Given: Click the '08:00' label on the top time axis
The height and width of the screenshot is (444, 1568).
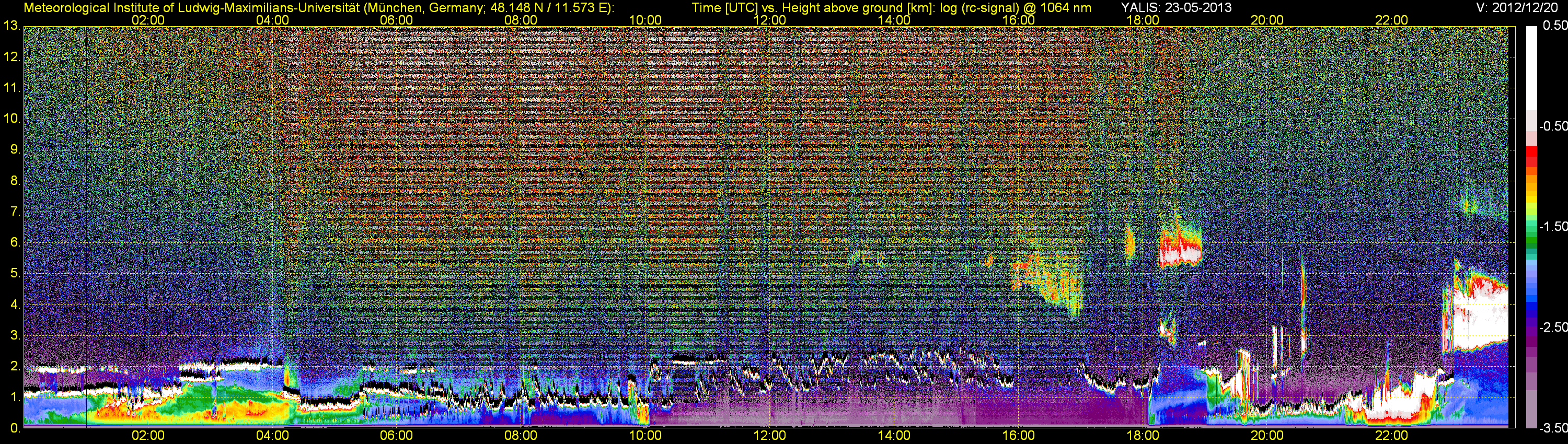Looking at the screenshot, I should click(x=521, y=20).
